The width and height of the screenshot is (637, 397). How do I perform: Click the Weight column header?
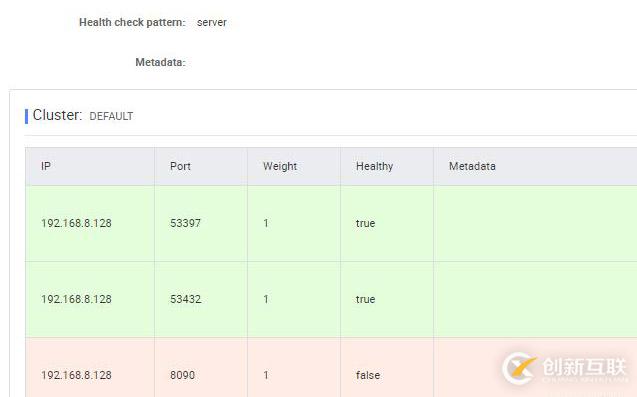[x=280, y=166]
